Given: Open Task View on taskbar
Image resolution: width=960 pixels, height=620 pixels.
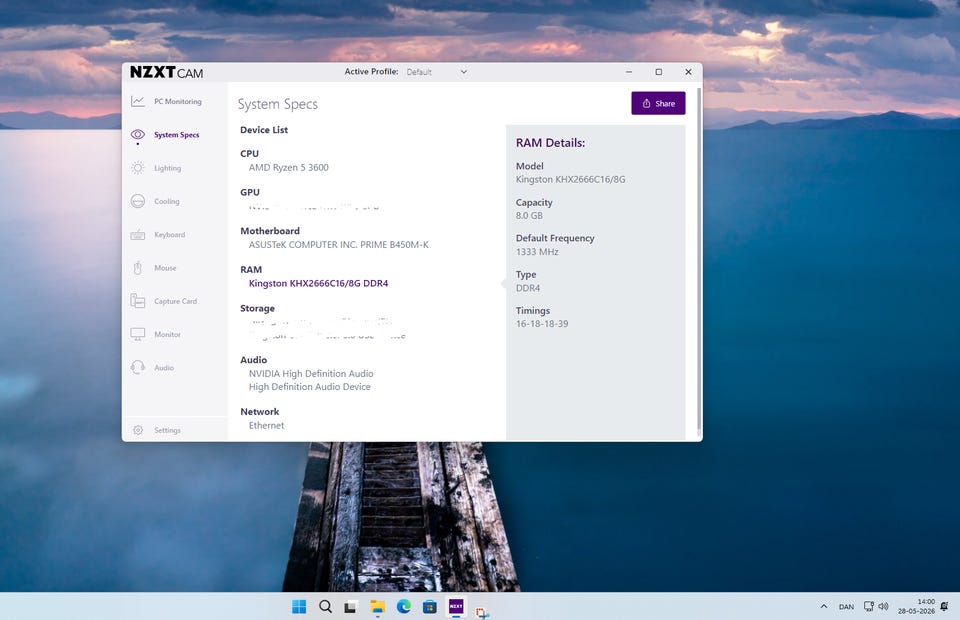Looking at the screenshot, I should 351,607.
